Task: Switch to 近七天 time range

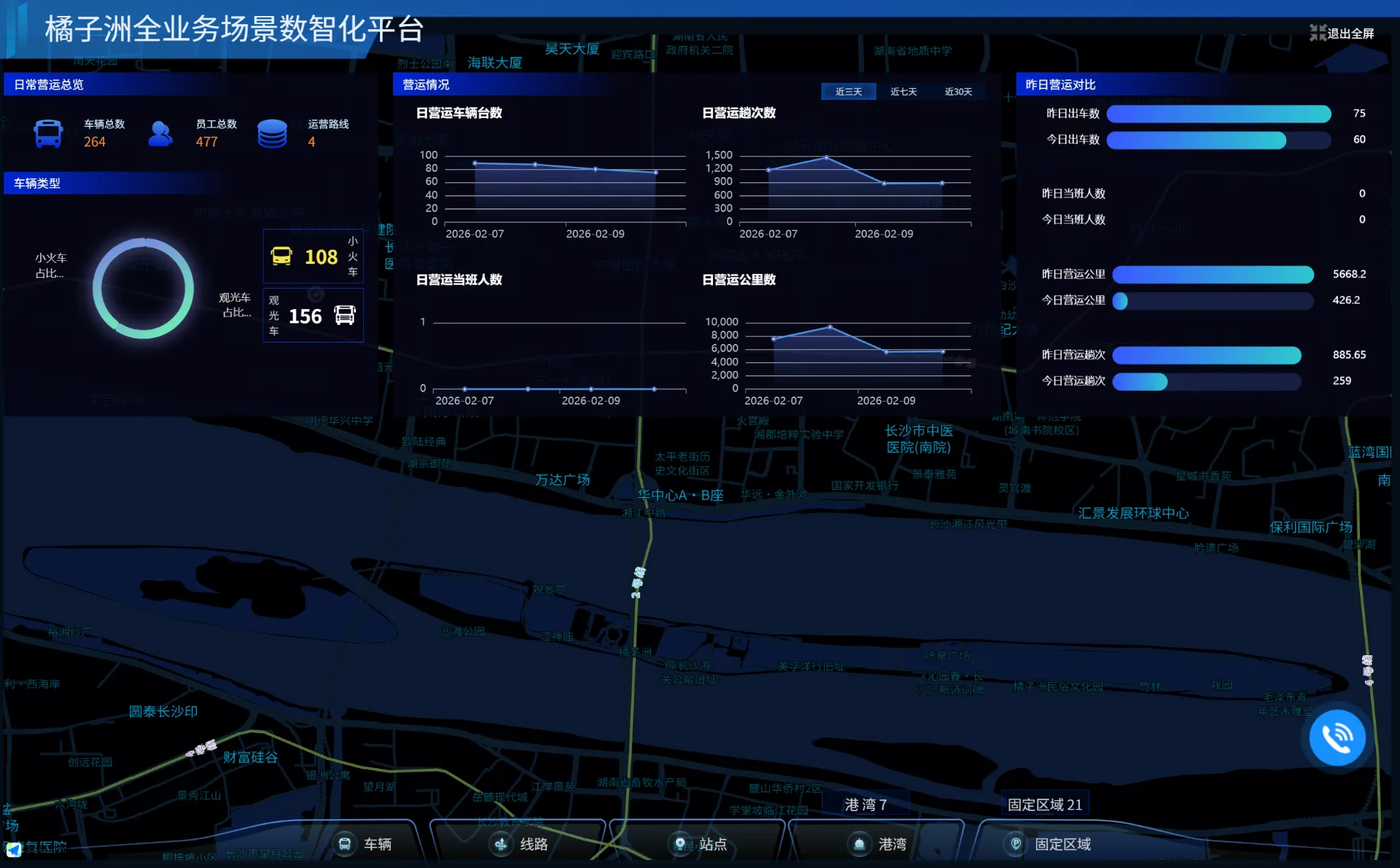Action: [x=903, y=92]
